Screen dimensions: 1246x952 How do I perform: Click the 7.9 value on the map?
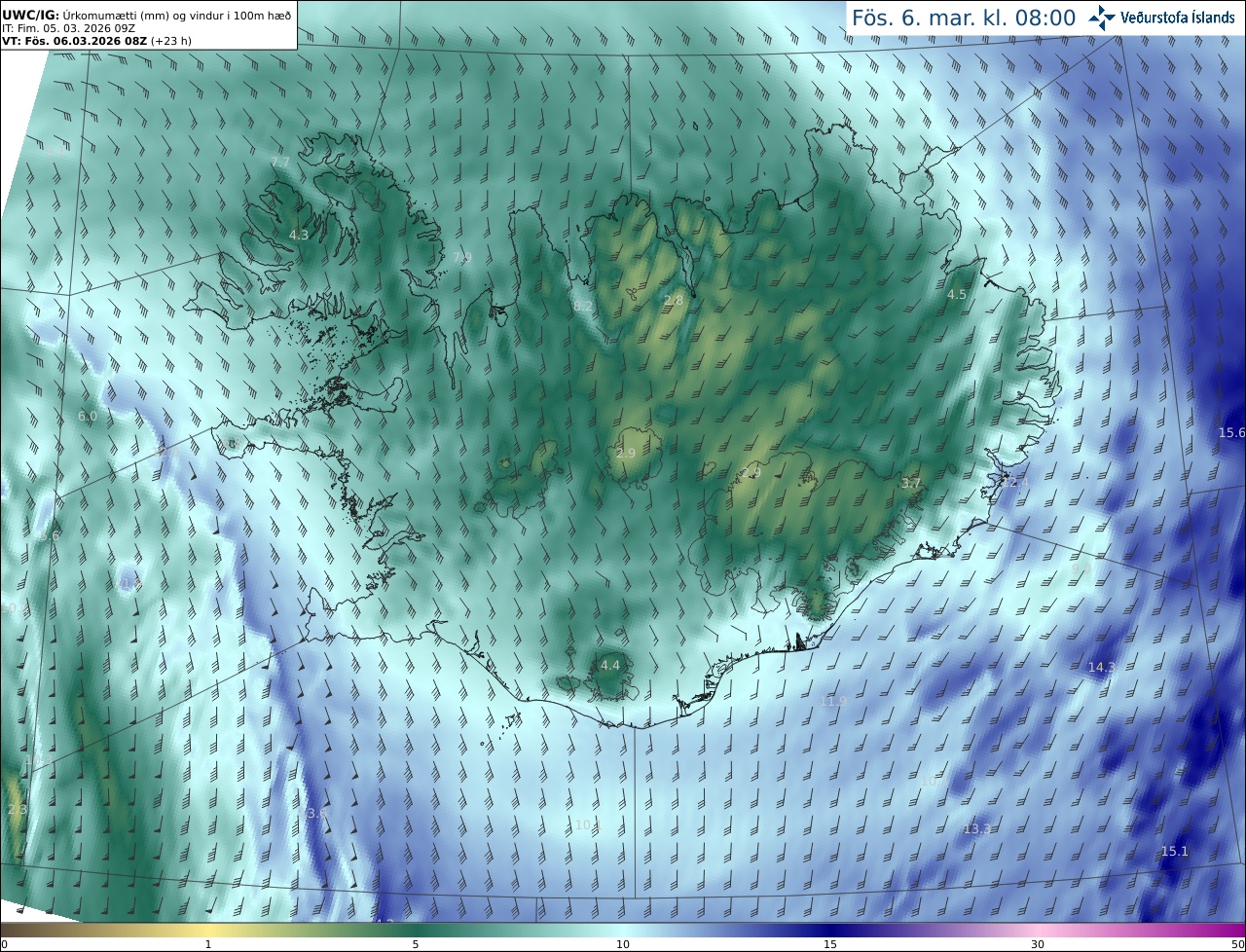tap(461, 257)
